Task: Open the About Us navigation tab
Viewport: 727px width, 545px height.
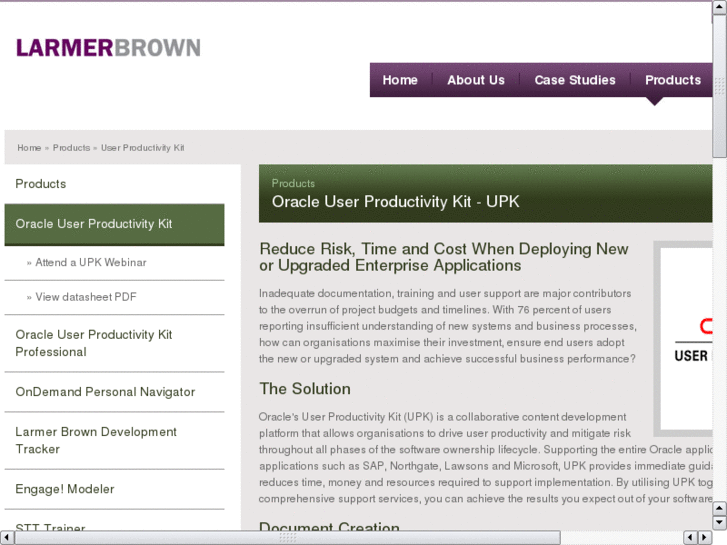Action: pyautogui.click(x=476, y=80)
